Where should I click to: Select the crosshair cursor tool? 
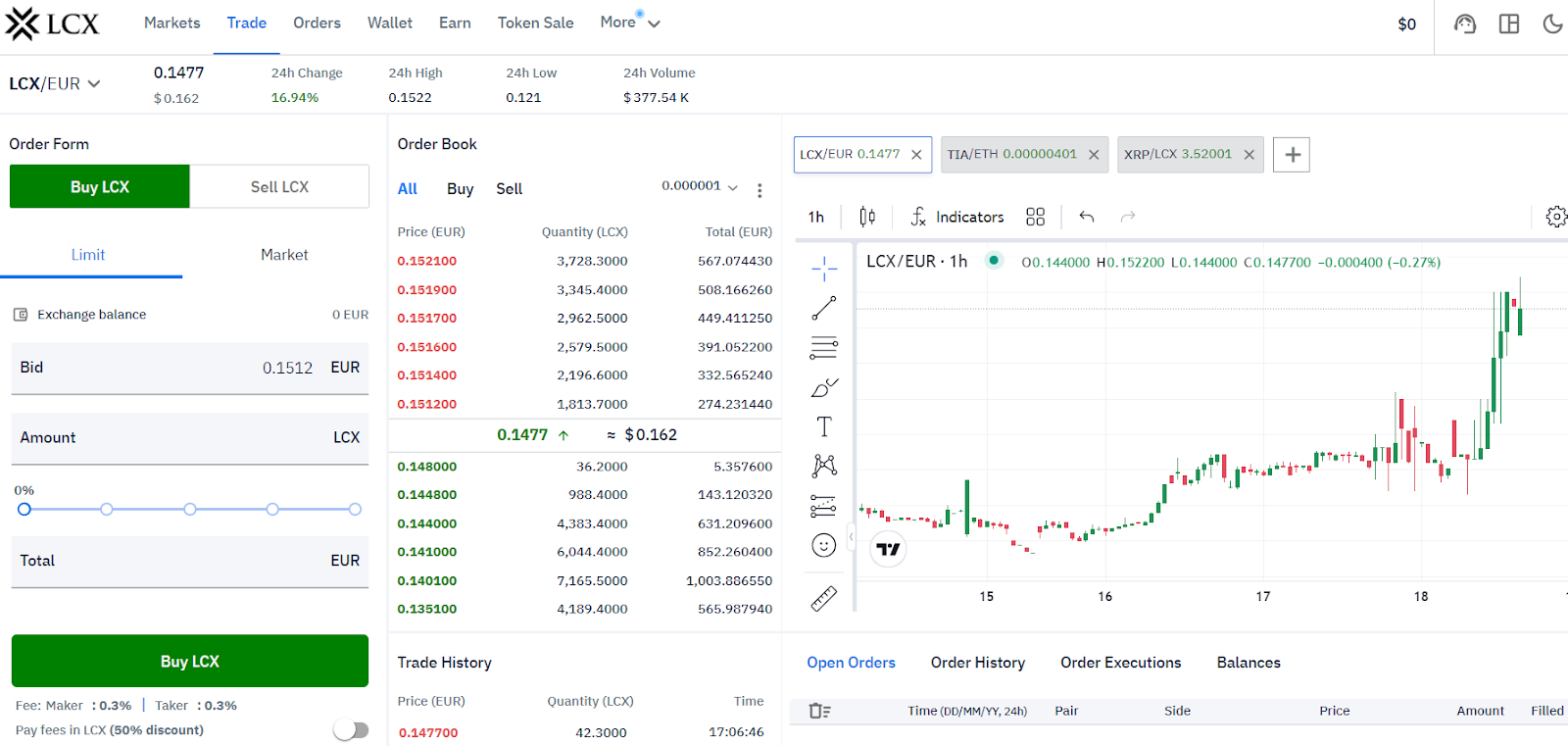[824, 267]
